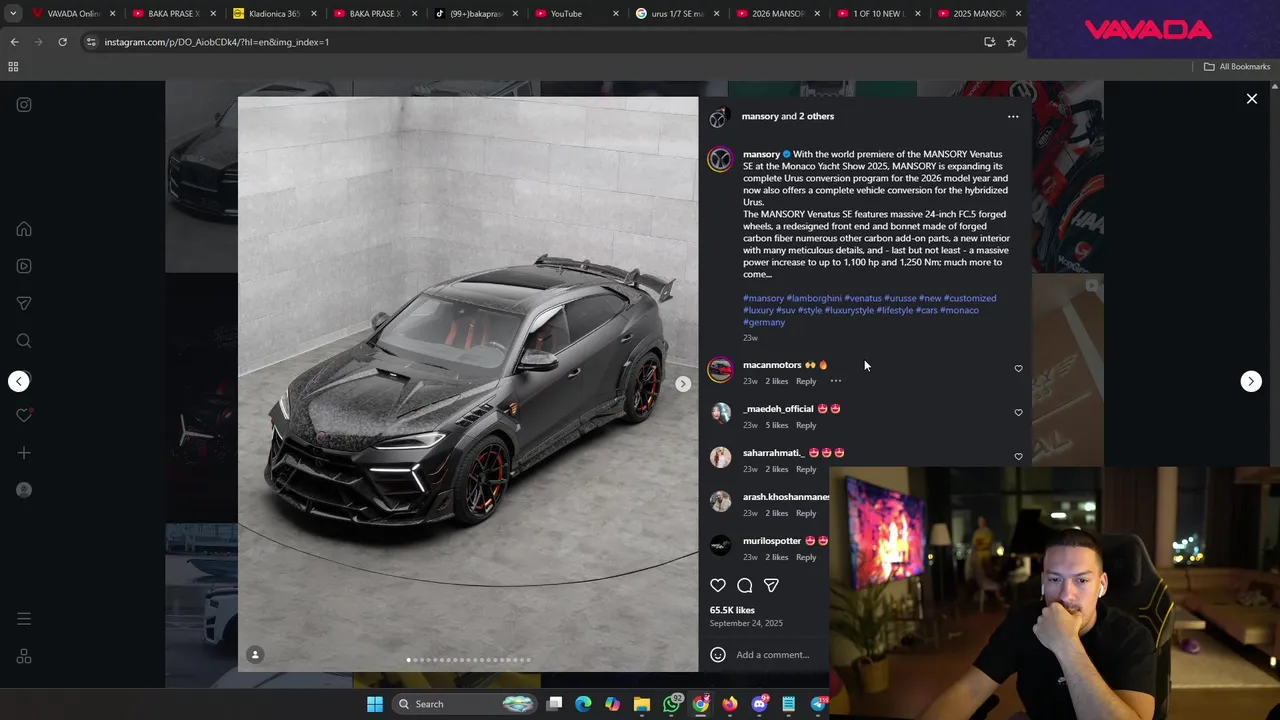Screen dimensions: 1280x720
Task: Reload the Instagram page
Action: (62, 42)
